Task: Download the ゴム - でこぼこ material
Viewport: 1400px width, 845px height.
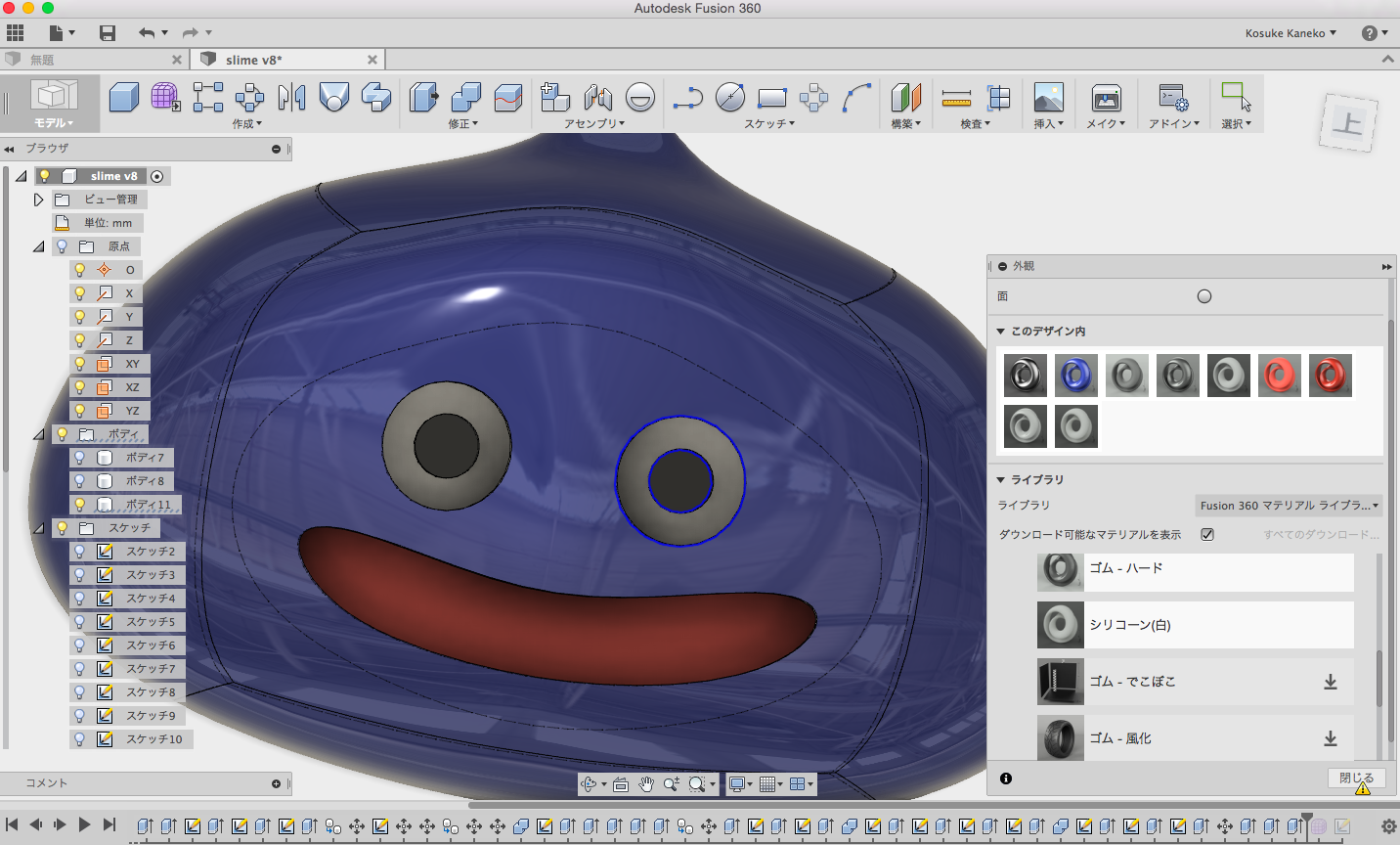Action: tap(1331, 682)
